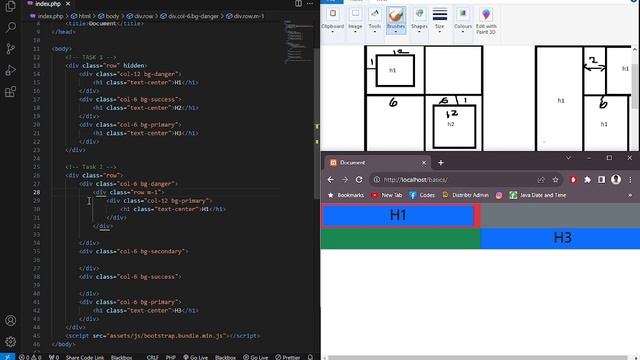Screen dimensions: 640x360
Task: Click the remote window icon in status bar
Action: click(x=7, y=357)
